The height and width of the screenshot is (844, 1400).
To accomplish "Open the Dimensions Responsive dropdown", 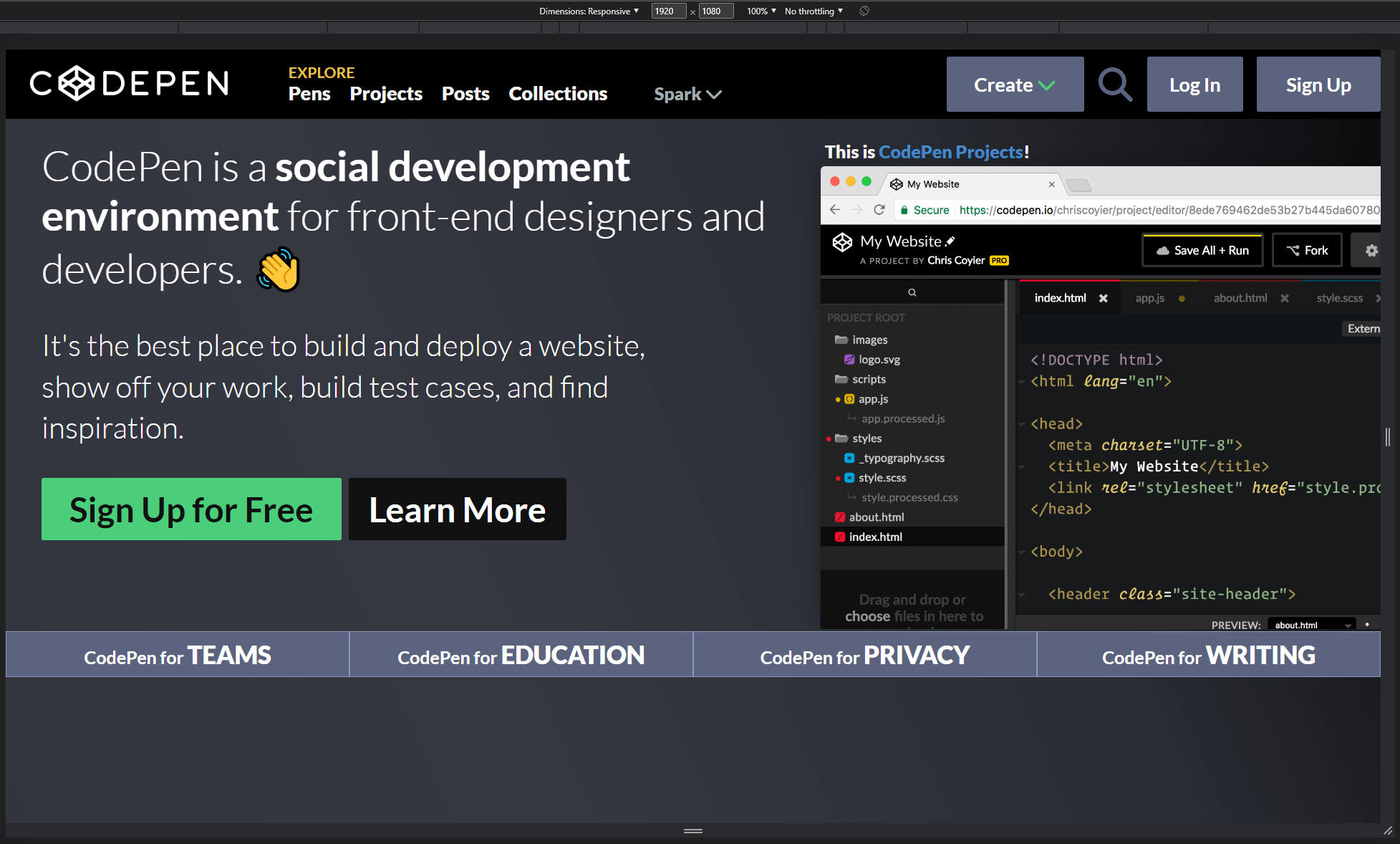I will (x=589, y=11).
